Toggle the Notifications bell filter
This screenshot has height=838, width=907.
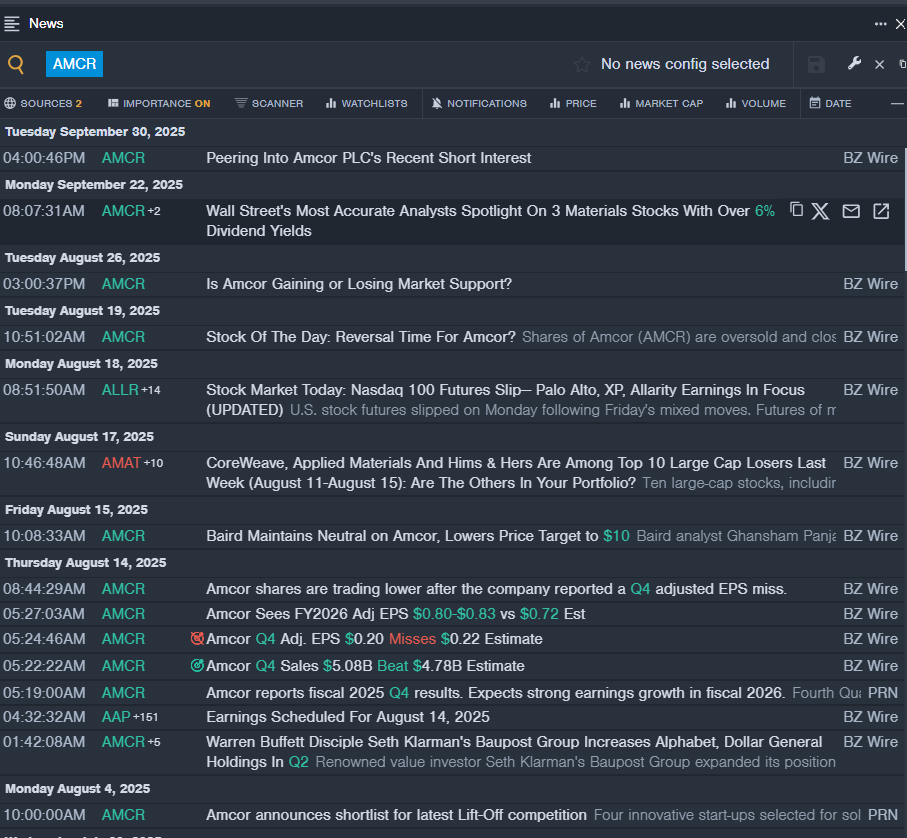point(479,103)
